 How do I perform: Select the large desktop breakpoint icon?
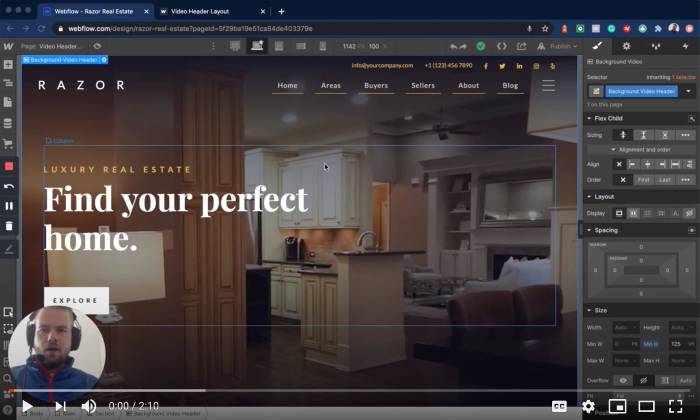(235, 46)
